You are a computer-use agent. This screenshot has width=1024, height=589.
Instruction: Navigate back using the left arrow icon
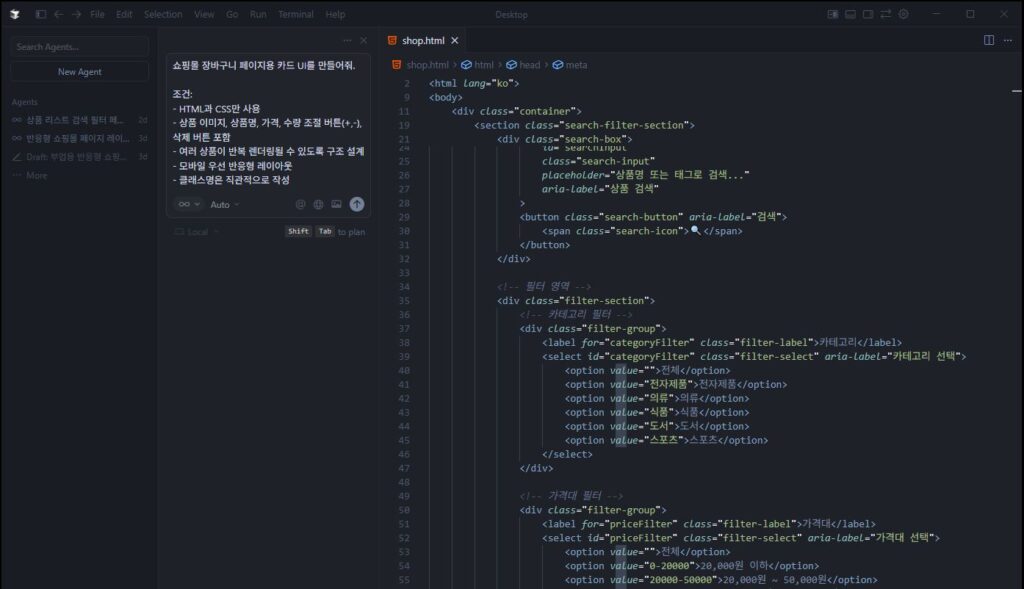[x=60, y=14]
